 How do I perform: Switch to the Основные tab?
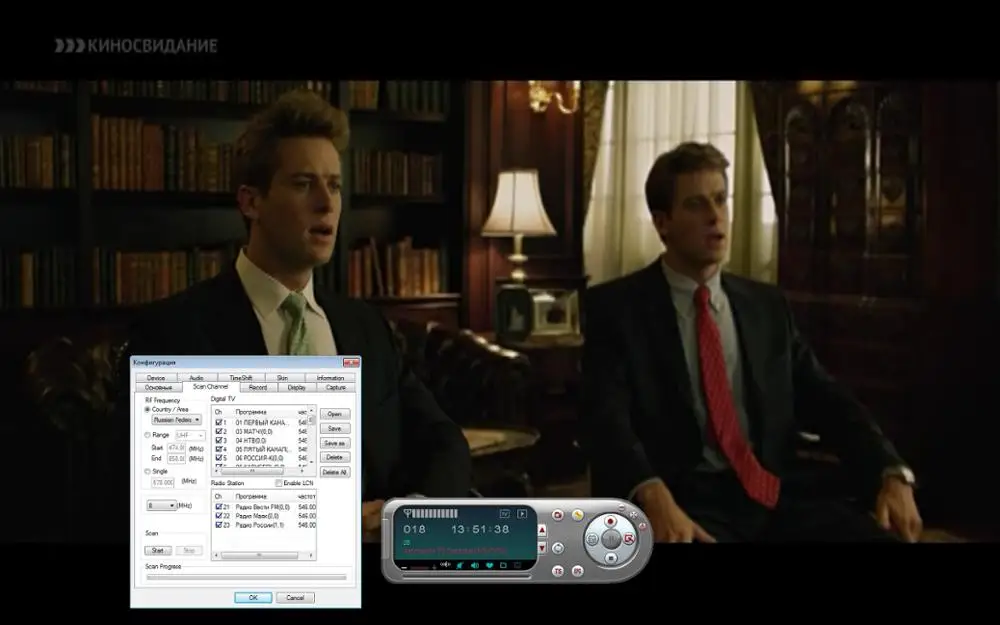pos(159,387)
